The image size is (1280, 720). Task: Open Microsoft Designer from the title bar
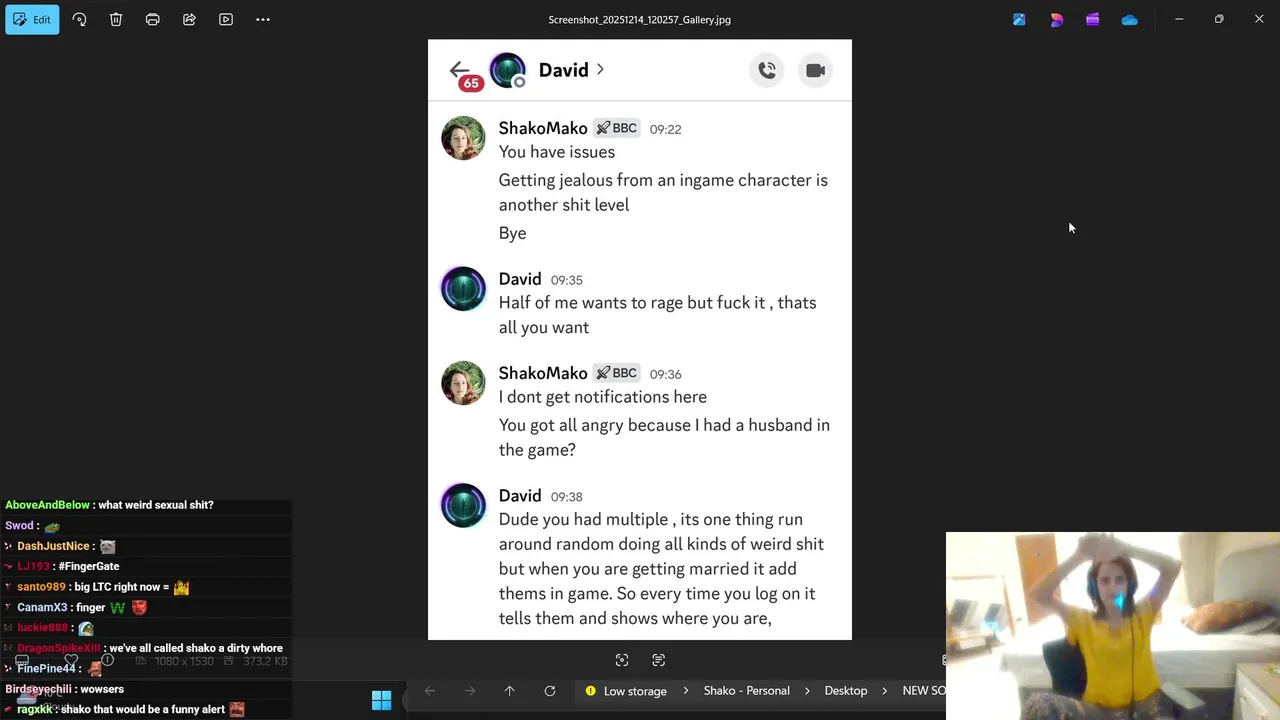(x=1056, y=19)
